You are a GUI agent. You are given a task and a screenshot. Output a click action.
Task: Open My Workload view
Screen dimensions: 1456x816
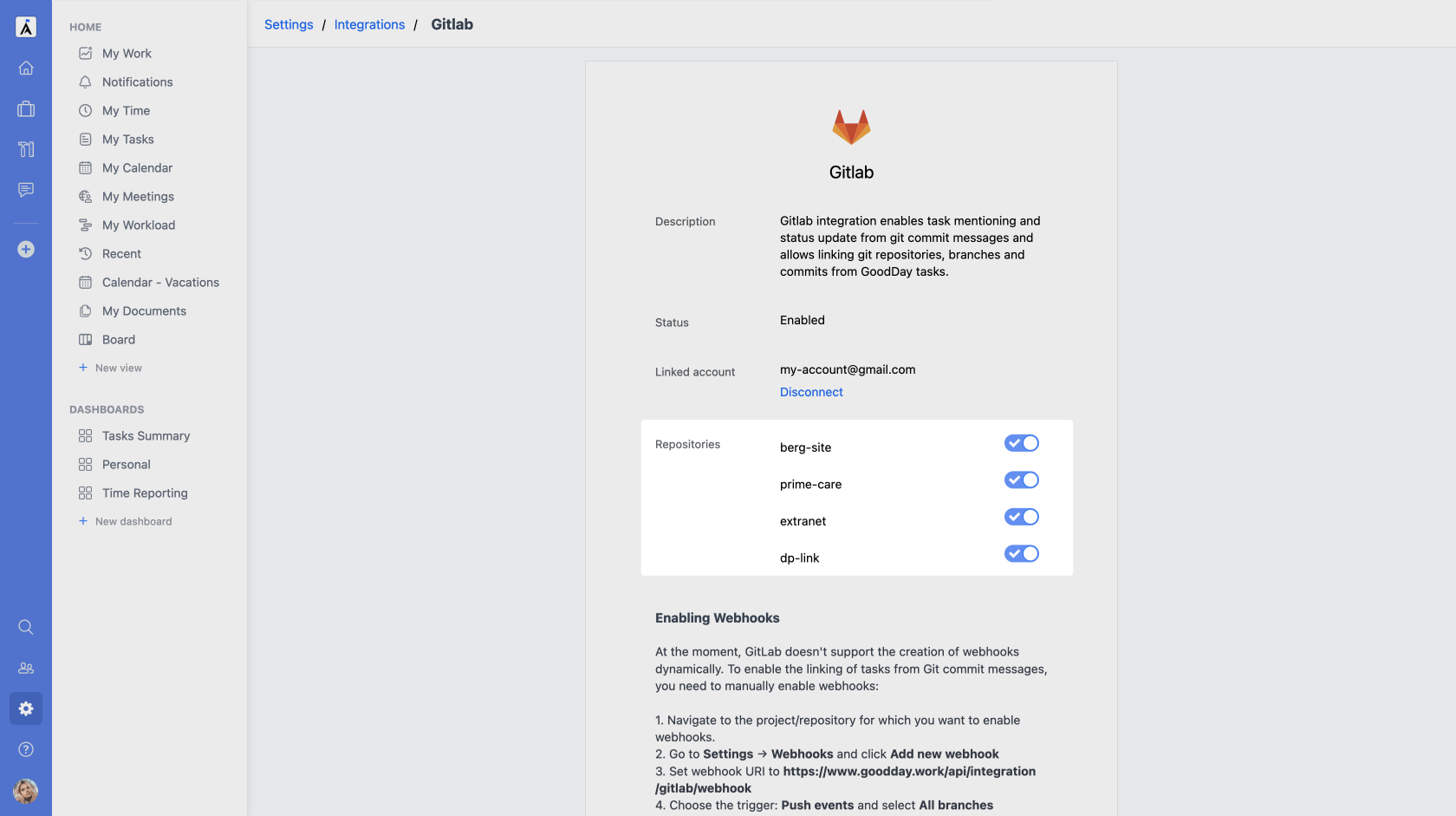(x=139, y=225)
